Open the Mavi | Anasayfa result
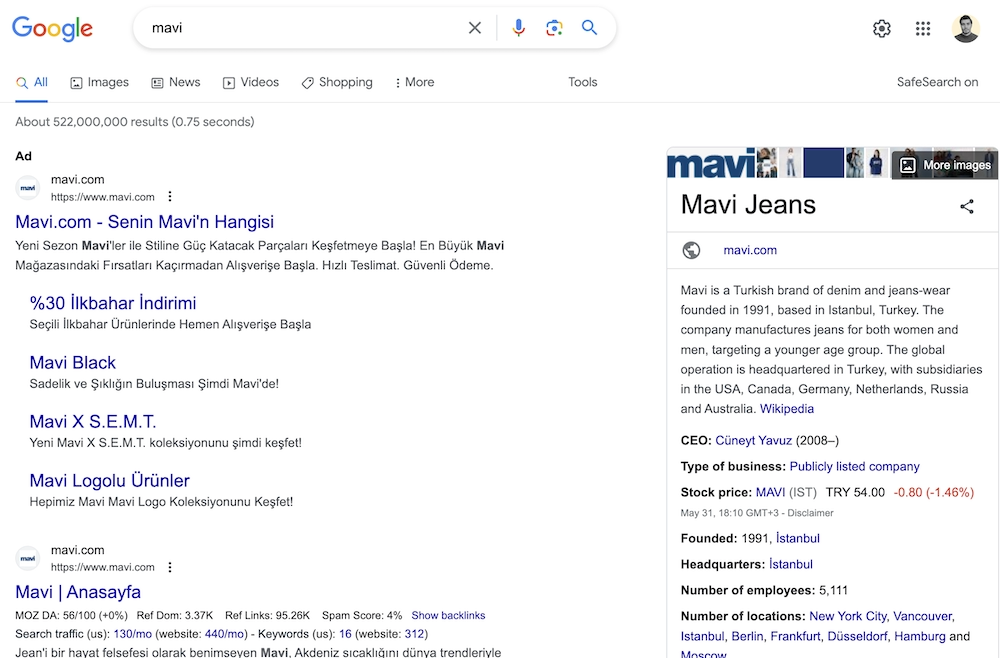Screen dimensions: 1000x658 pos(78,592)
